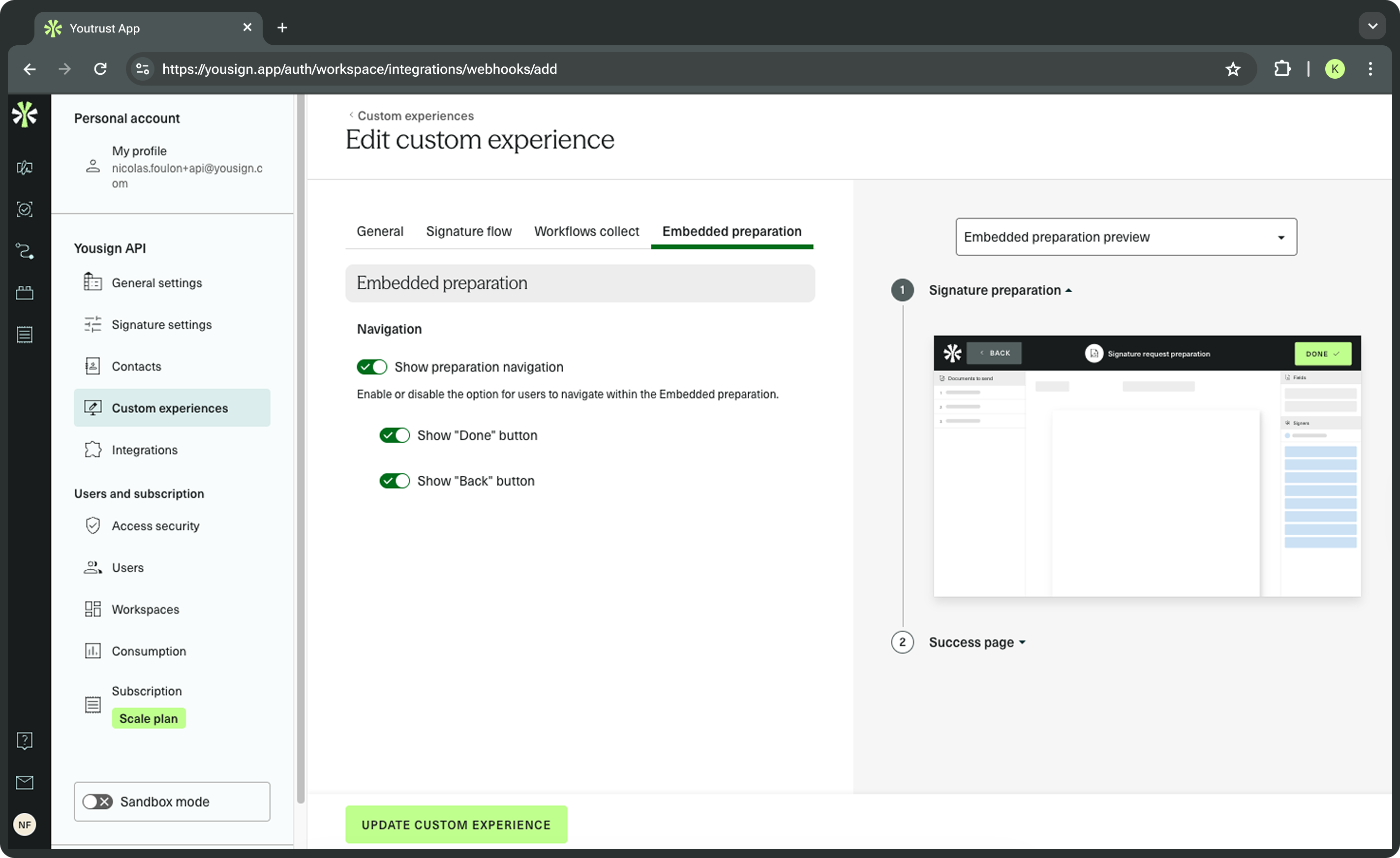Click the "Navigation" section label
Image resolution: width=1400 pixels, height=858 pixels.
tap(389, 329)
